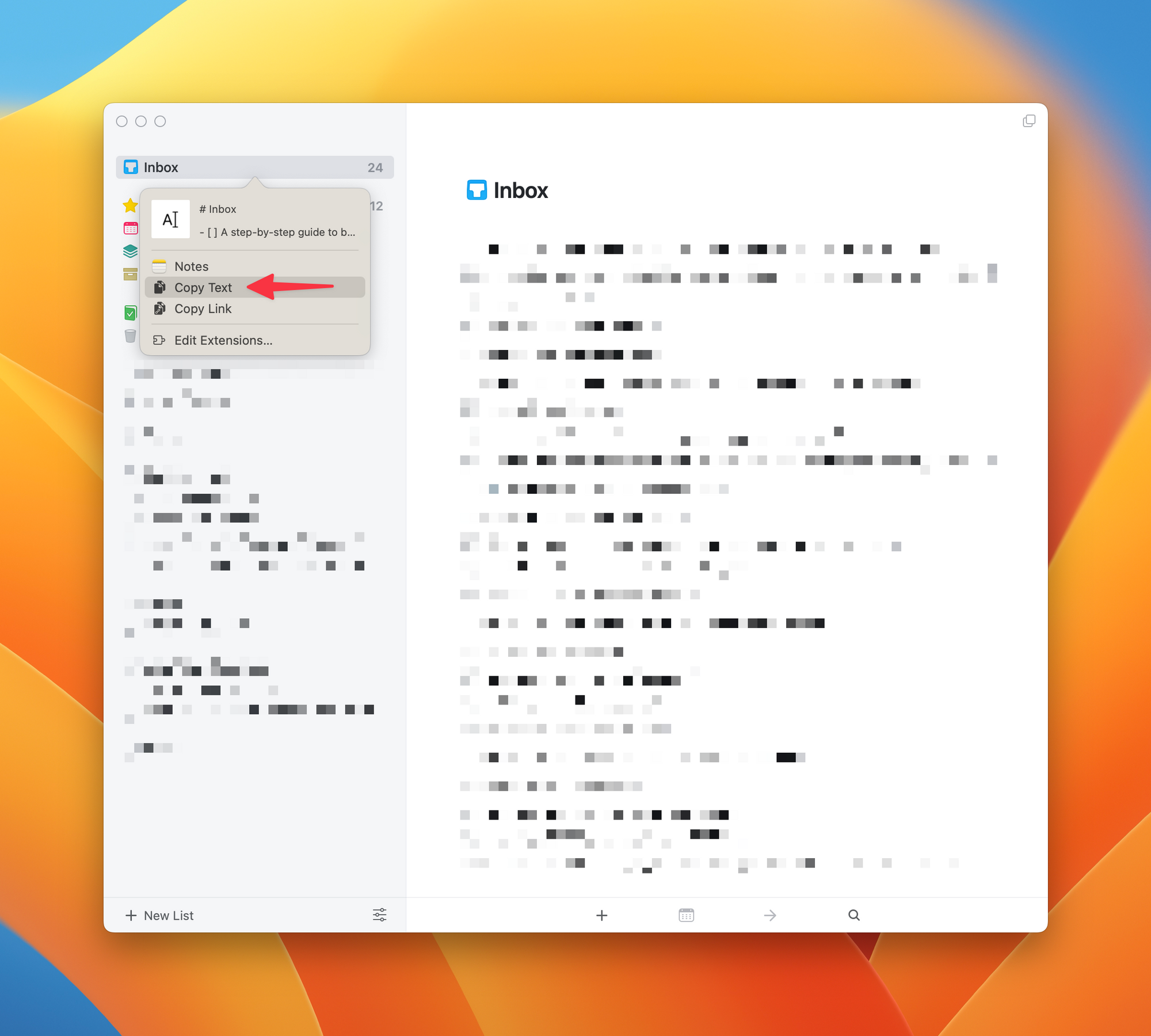Click the yellow star Today icon
The image size is (1151, 1036).
[x=130, y=205]
